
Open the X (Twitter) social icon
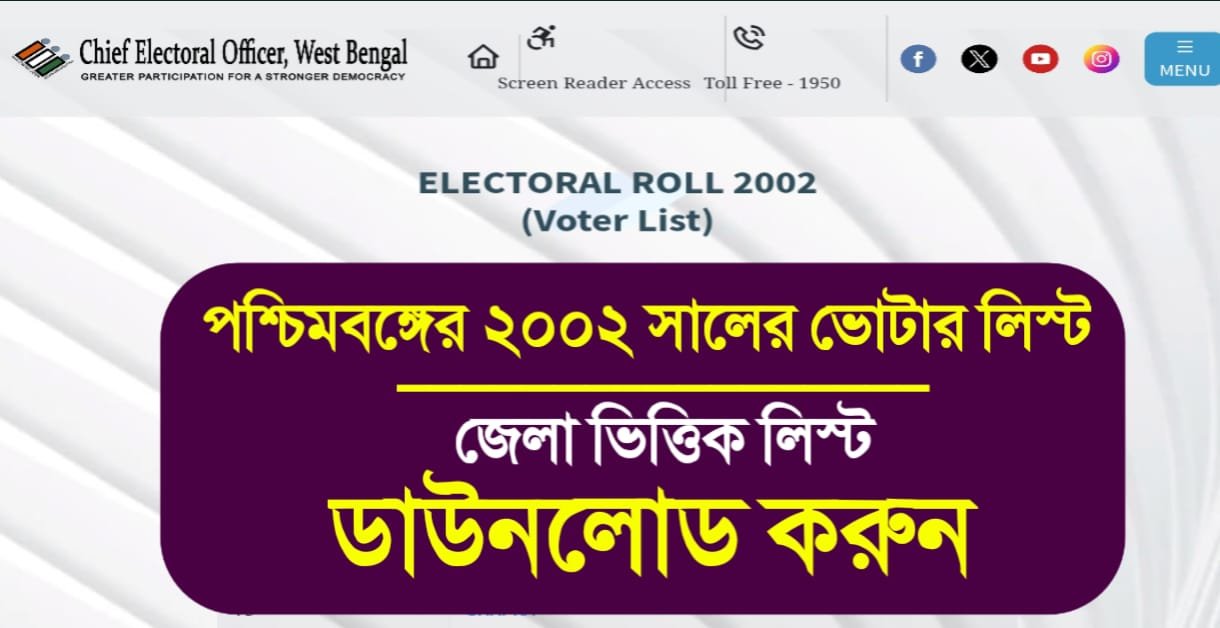pyautogui.click(x=979, y=59)
